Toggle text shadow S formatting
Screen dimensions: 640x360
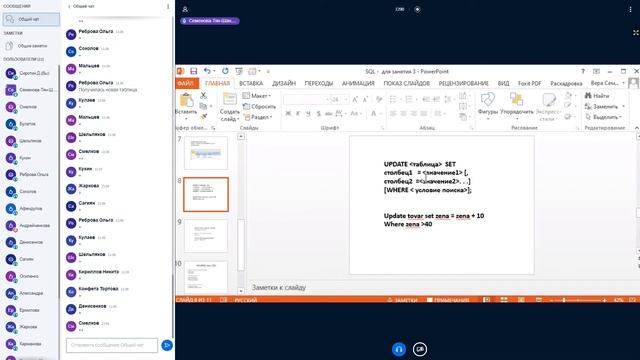(318, 113)
